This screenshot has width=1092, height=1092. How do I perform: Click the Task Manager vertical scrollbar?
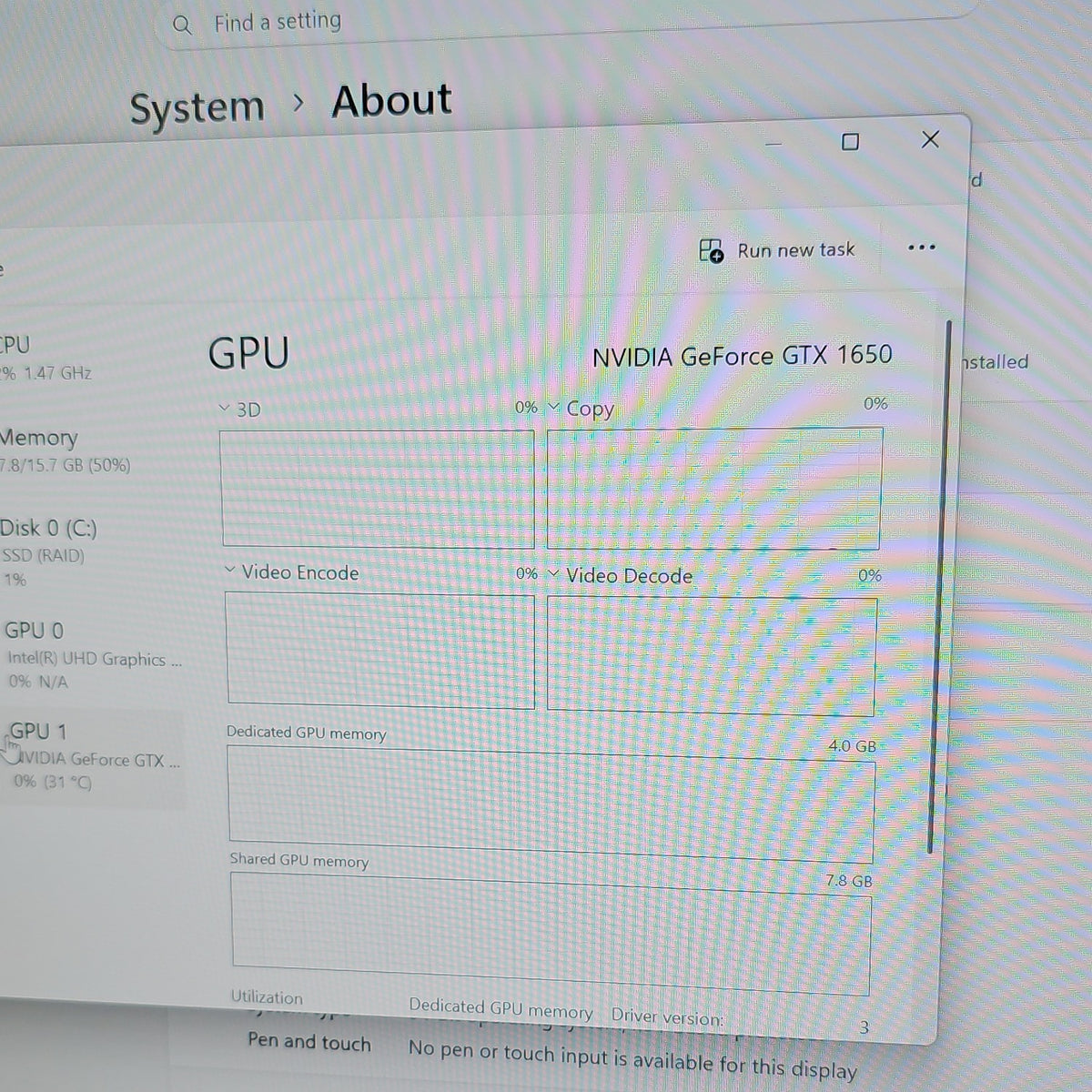click(939, 587)
